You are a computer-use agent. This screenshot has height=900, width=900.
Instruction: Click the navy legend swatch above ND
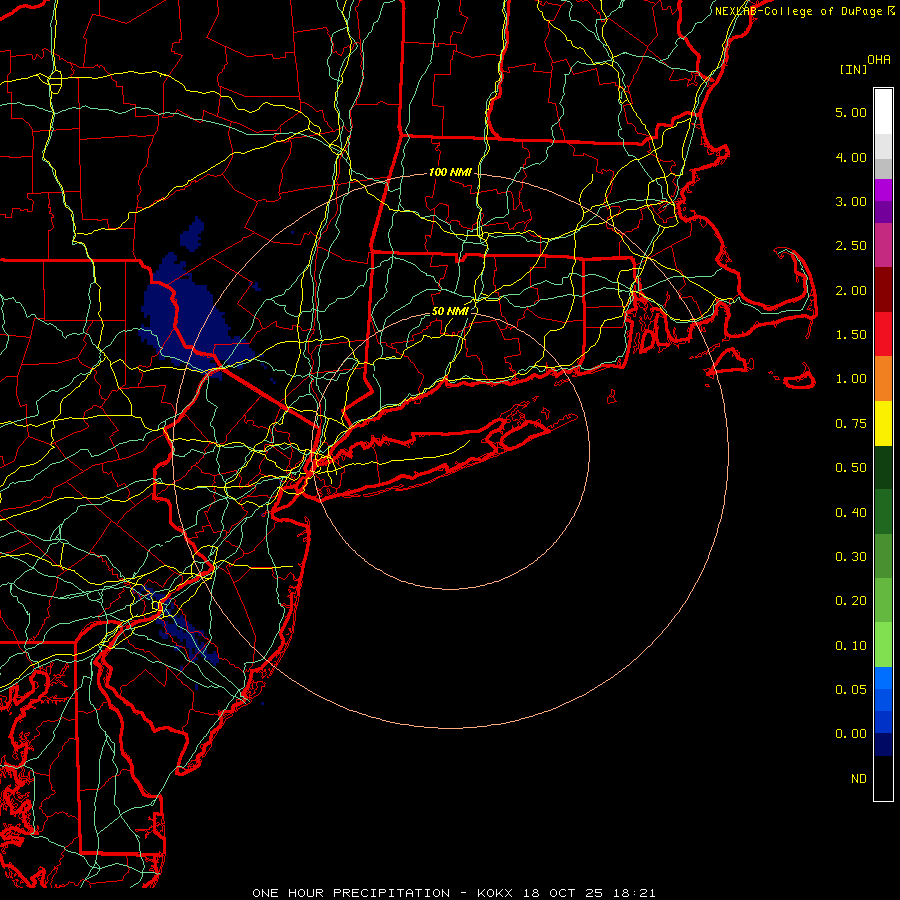(x=883, y=745)
